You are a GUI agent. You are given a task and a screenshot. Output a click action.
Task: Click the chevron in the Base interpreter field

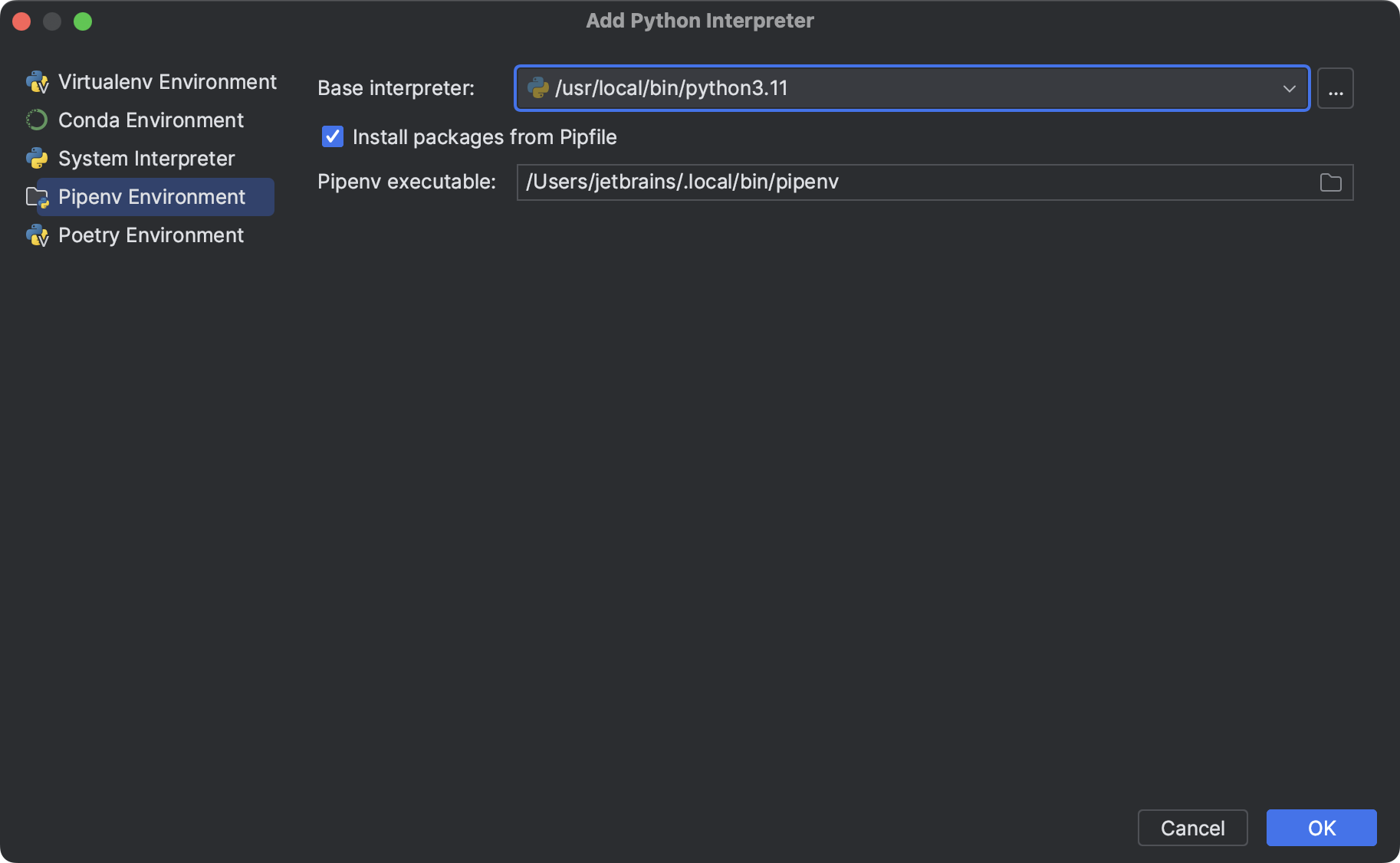coord(1290,88)
